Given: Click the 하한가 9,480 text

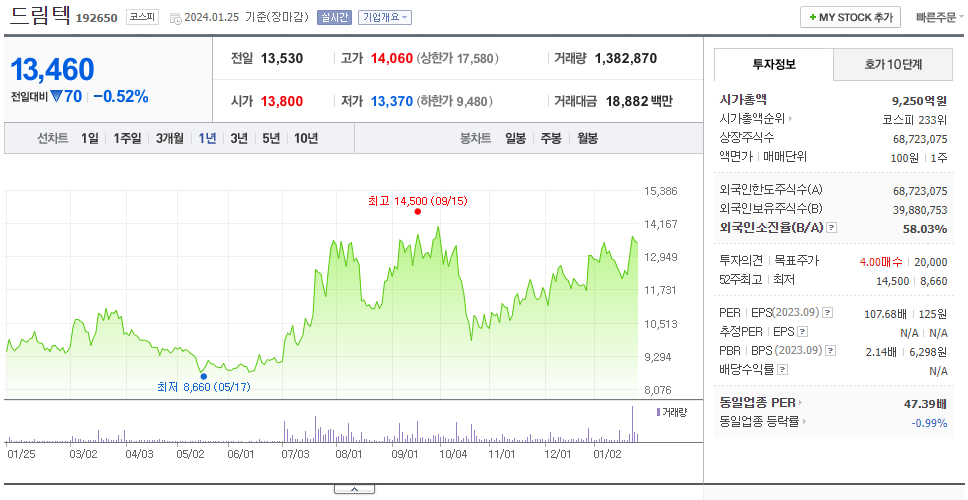Looking at the screenshot, I should pyautogui.click(x=455, y=101).
